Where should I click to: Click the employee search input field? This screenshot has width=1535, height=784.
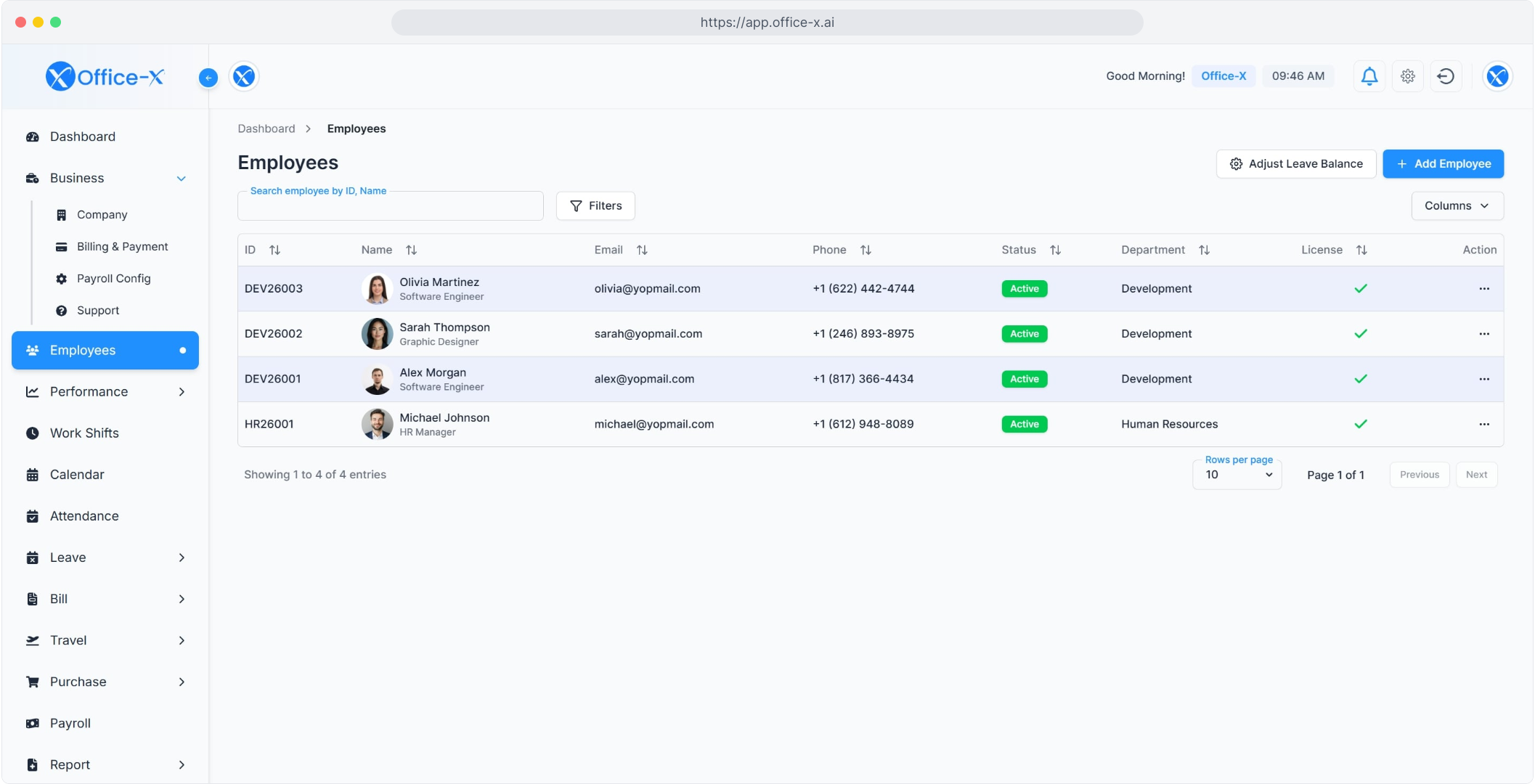pos(390,207)
